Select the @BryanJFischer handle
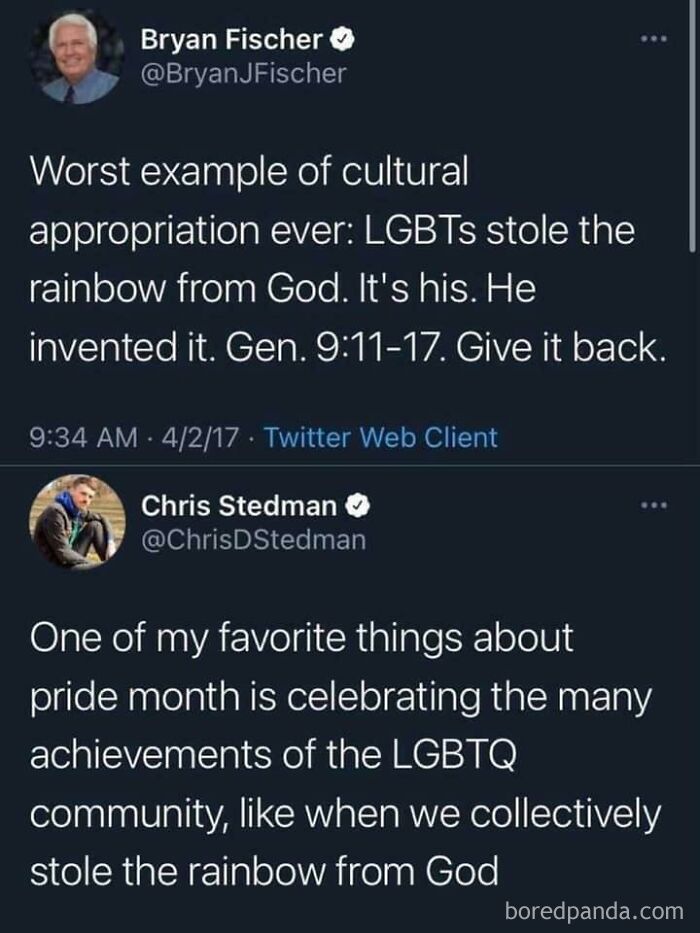700x933 pixels. coord(243,72)
